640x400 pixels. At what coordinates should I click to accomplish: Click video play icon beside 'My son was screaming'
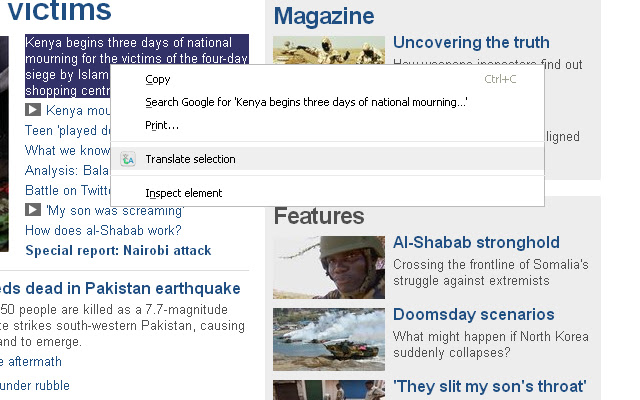tap(33, 210)
